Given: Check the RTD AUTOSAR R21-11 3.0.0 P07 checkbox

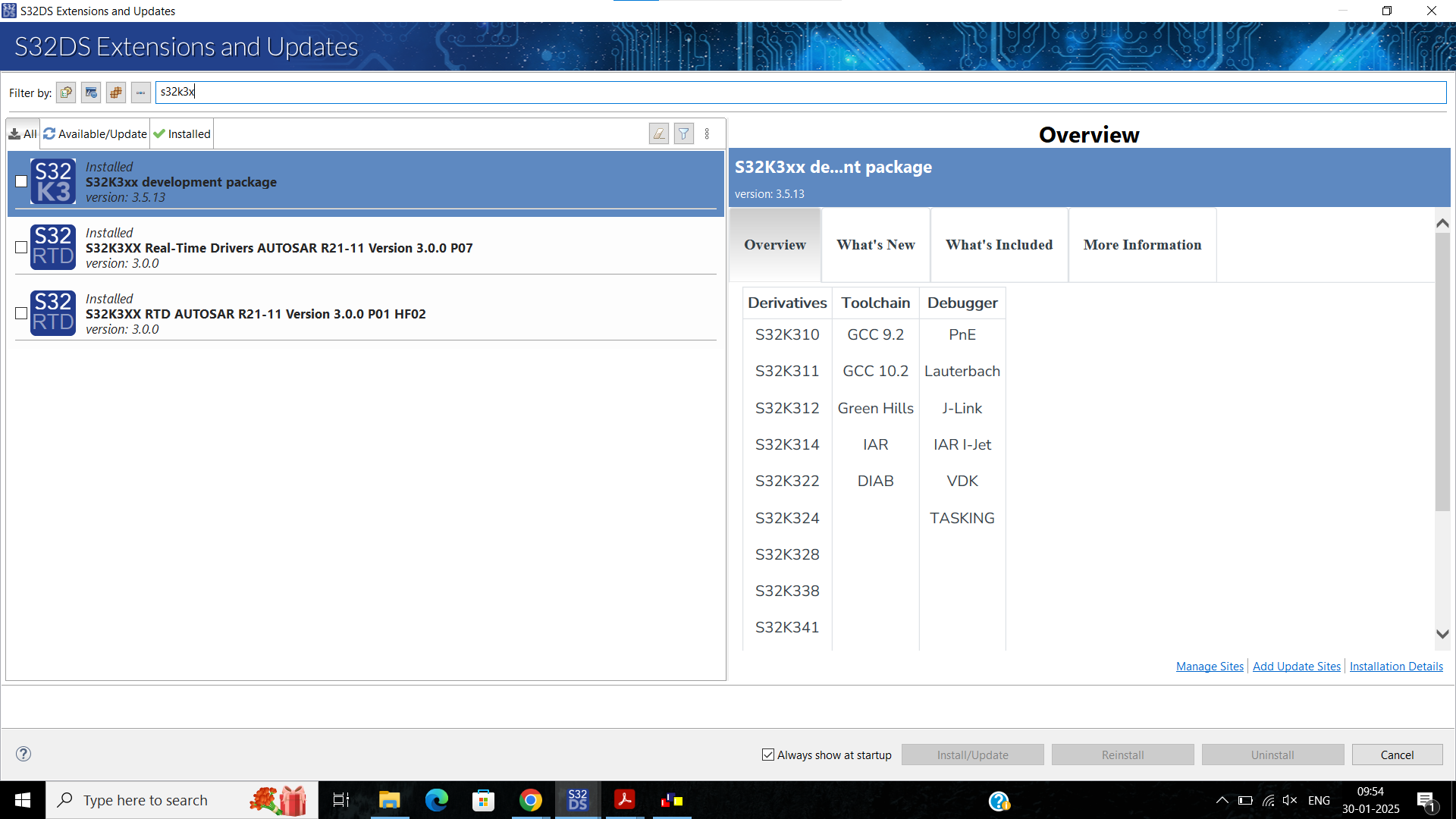Looking at the screenshot, I should tap(21, 247).
